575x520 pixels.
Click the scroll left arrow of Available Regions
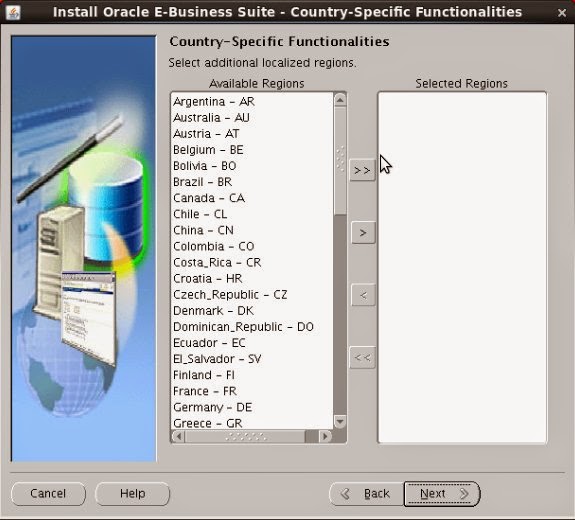coord(179,436)
